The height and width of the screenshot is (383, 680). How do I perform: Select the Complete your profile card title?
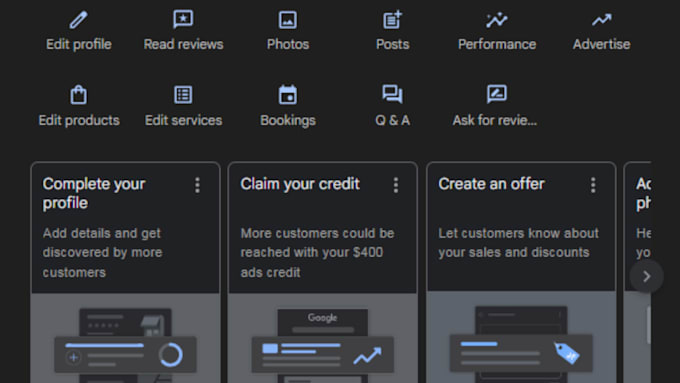click(94, 193)
